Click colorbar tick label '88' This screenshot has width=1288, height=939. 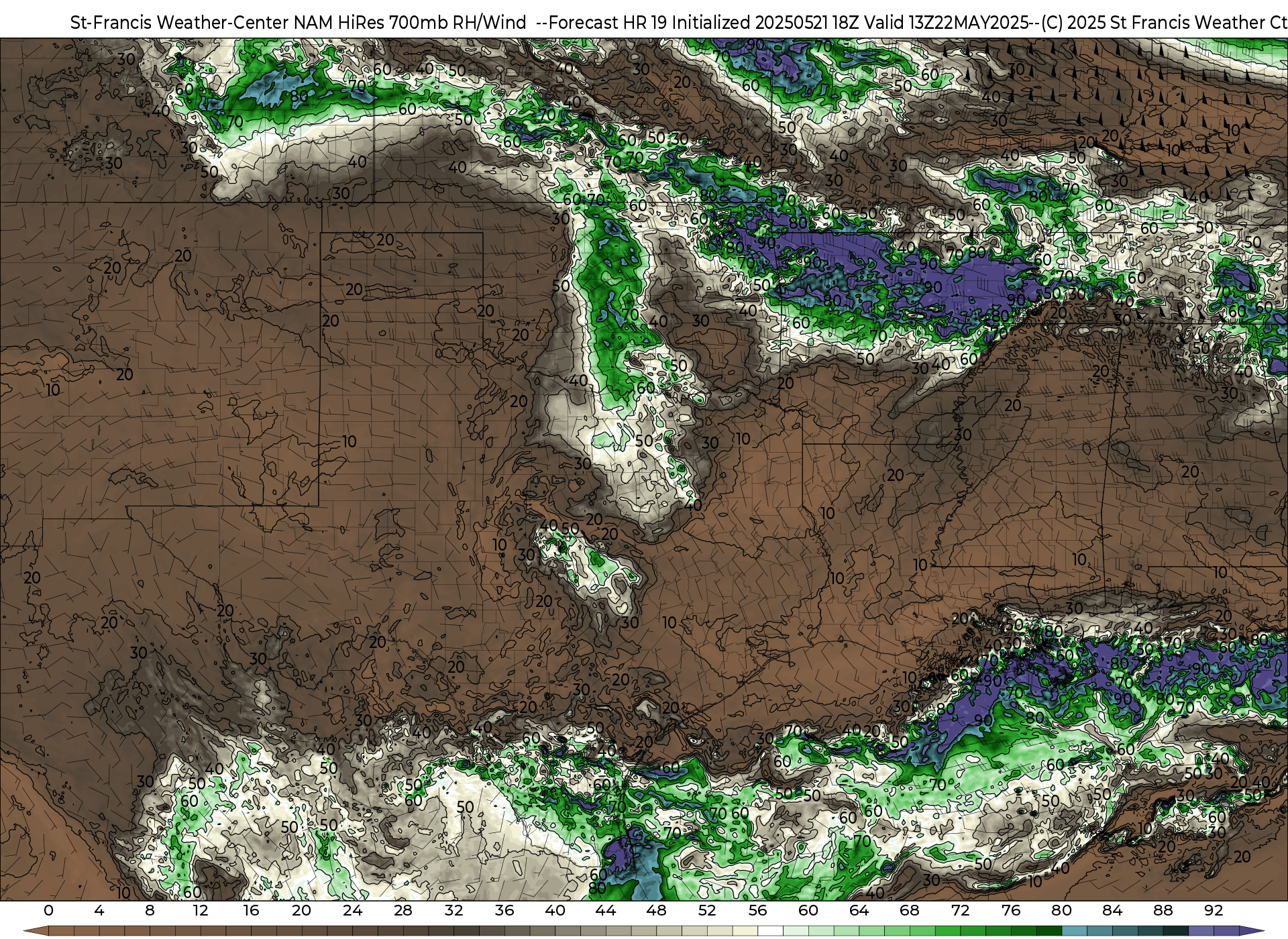(x=1163, y=911)
